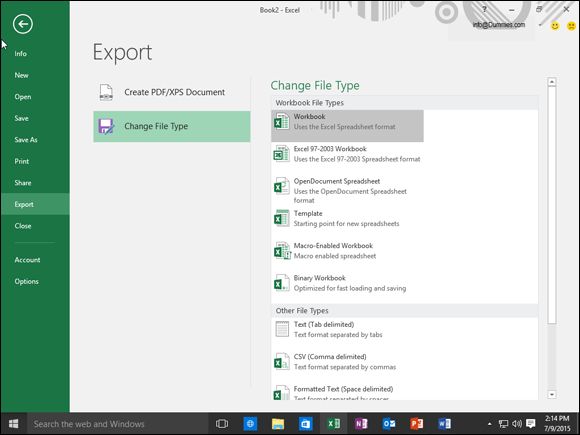Go back using the circular back arrow
The image size is (580, 435).
pyautogui.click(x=23, y=24)
